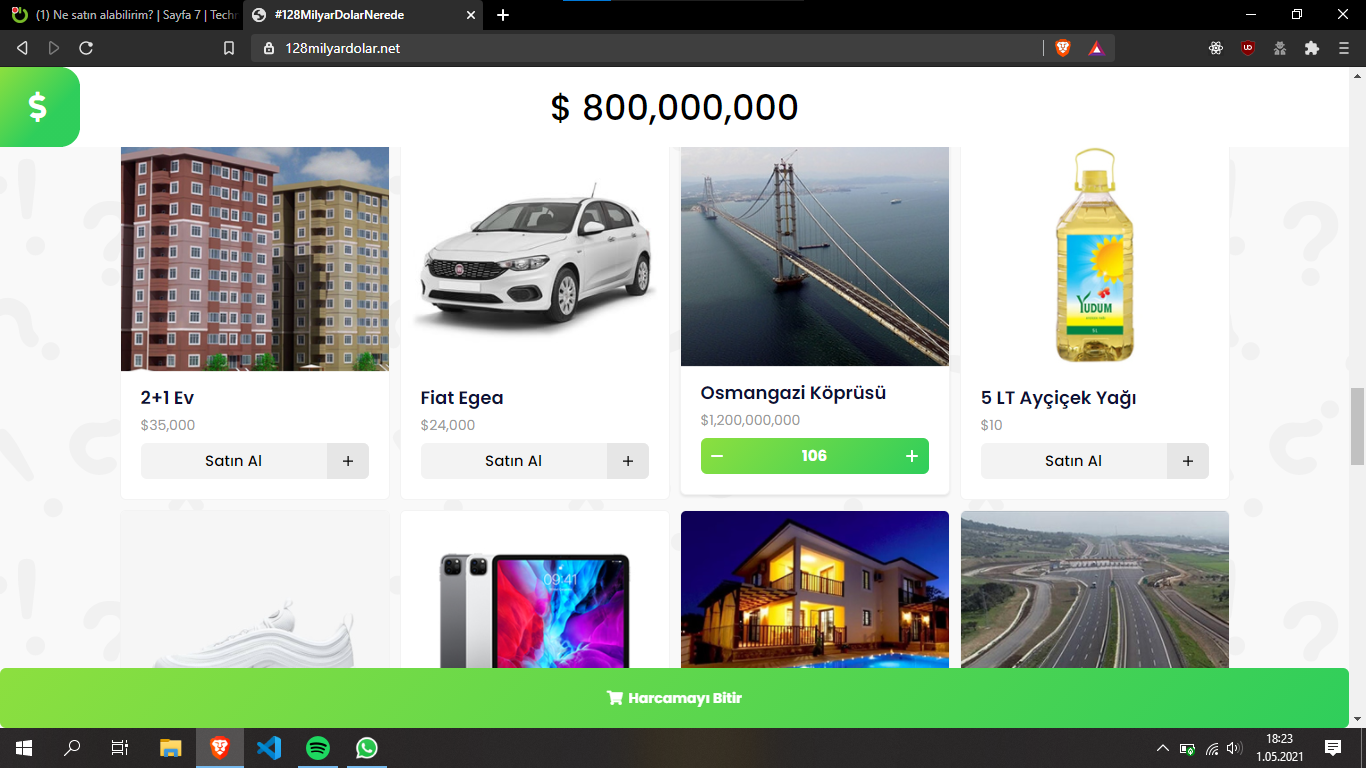
Task: Reload the current page
Action: [86, 48]
